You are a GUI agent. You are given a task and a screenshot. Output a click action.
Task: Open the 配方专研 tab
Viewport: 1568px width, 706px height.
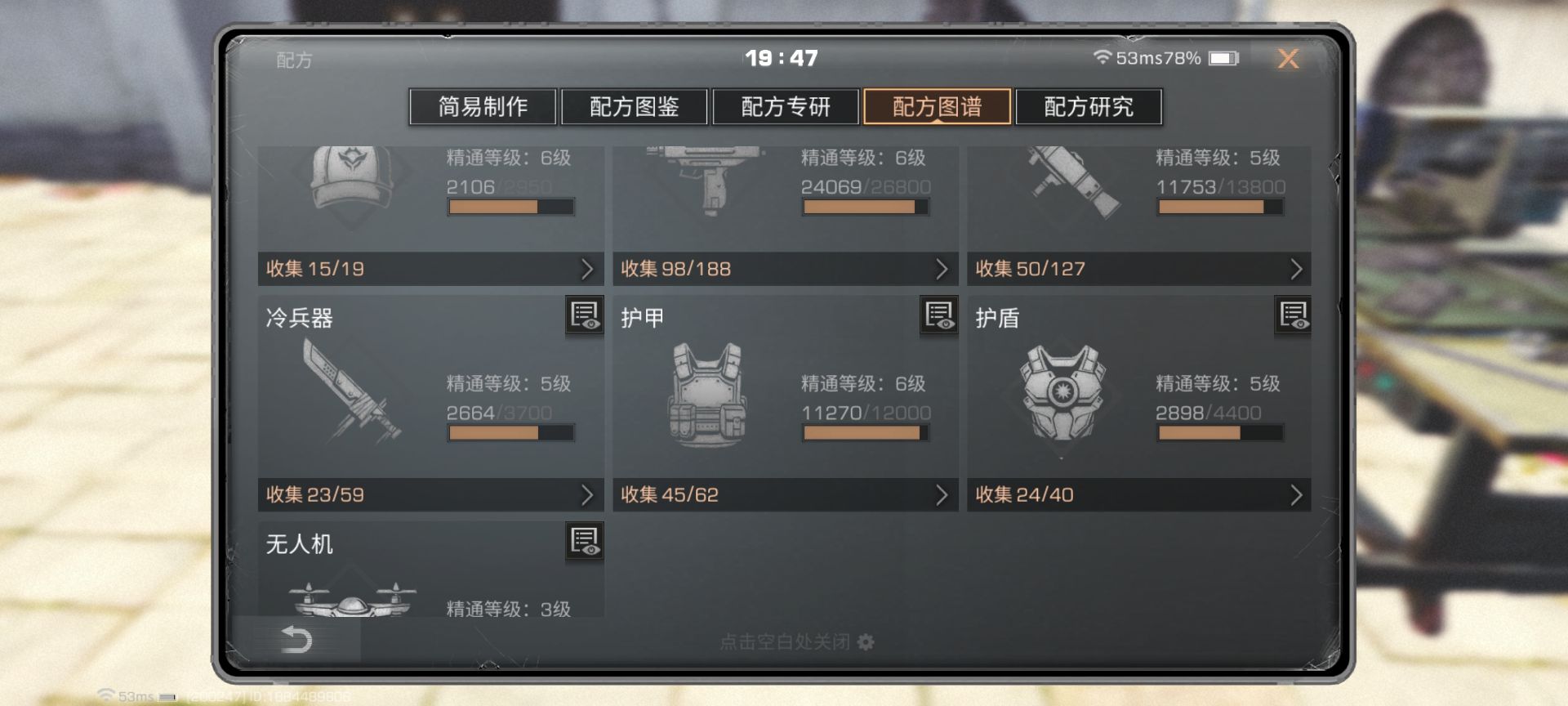pyautogui.click(x=786, y=107)
